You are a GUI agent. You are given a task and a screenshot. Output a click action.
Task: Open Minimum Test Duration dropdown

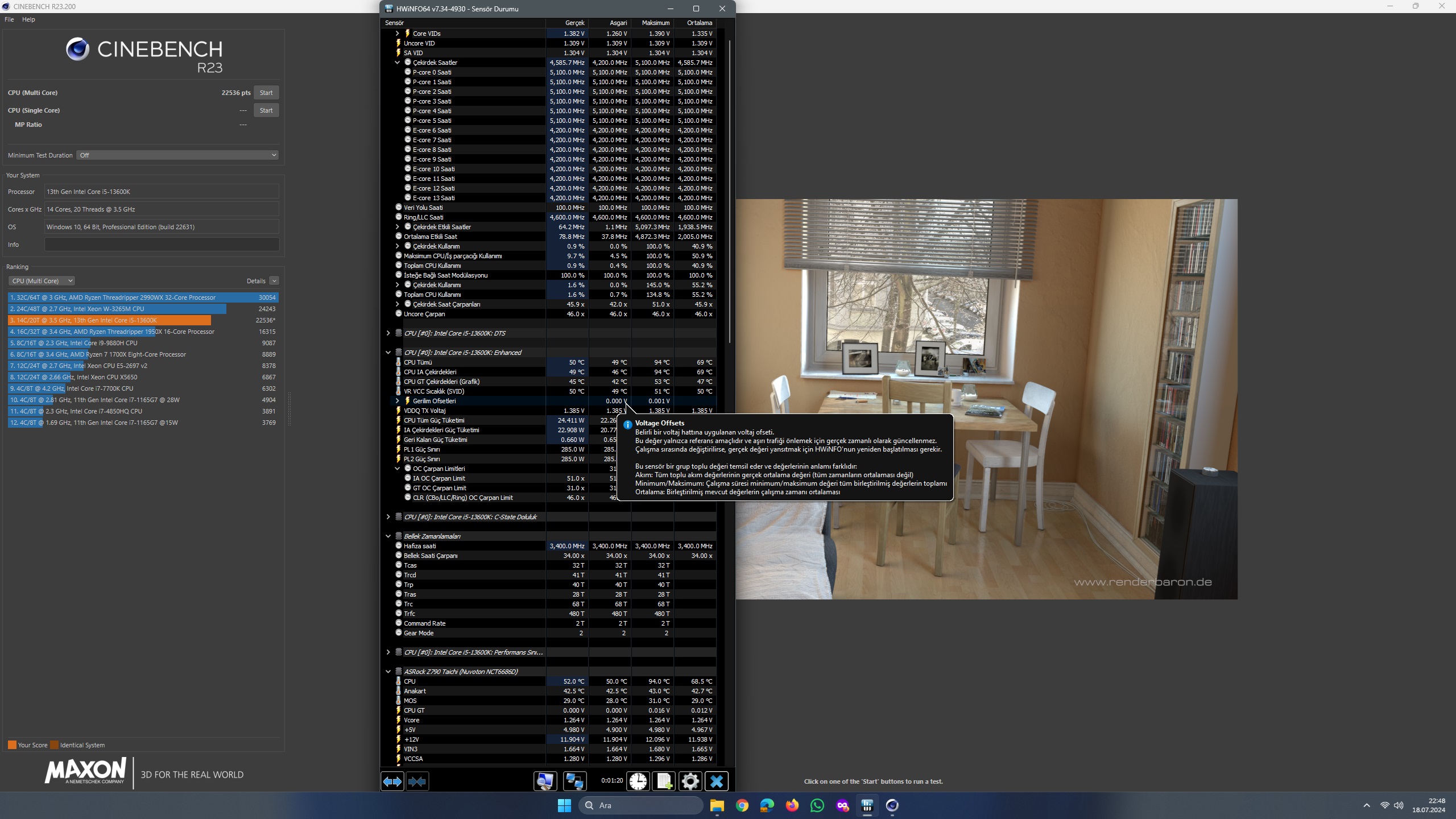pyautogui.click(x=177, y=155)
